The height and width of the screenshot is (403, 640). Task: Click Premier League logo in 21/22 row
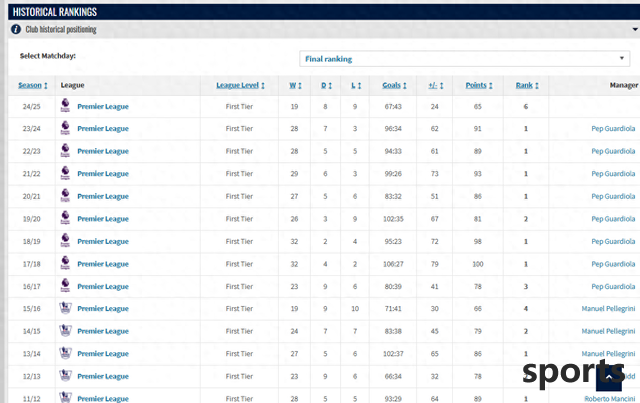pos(65,173)
